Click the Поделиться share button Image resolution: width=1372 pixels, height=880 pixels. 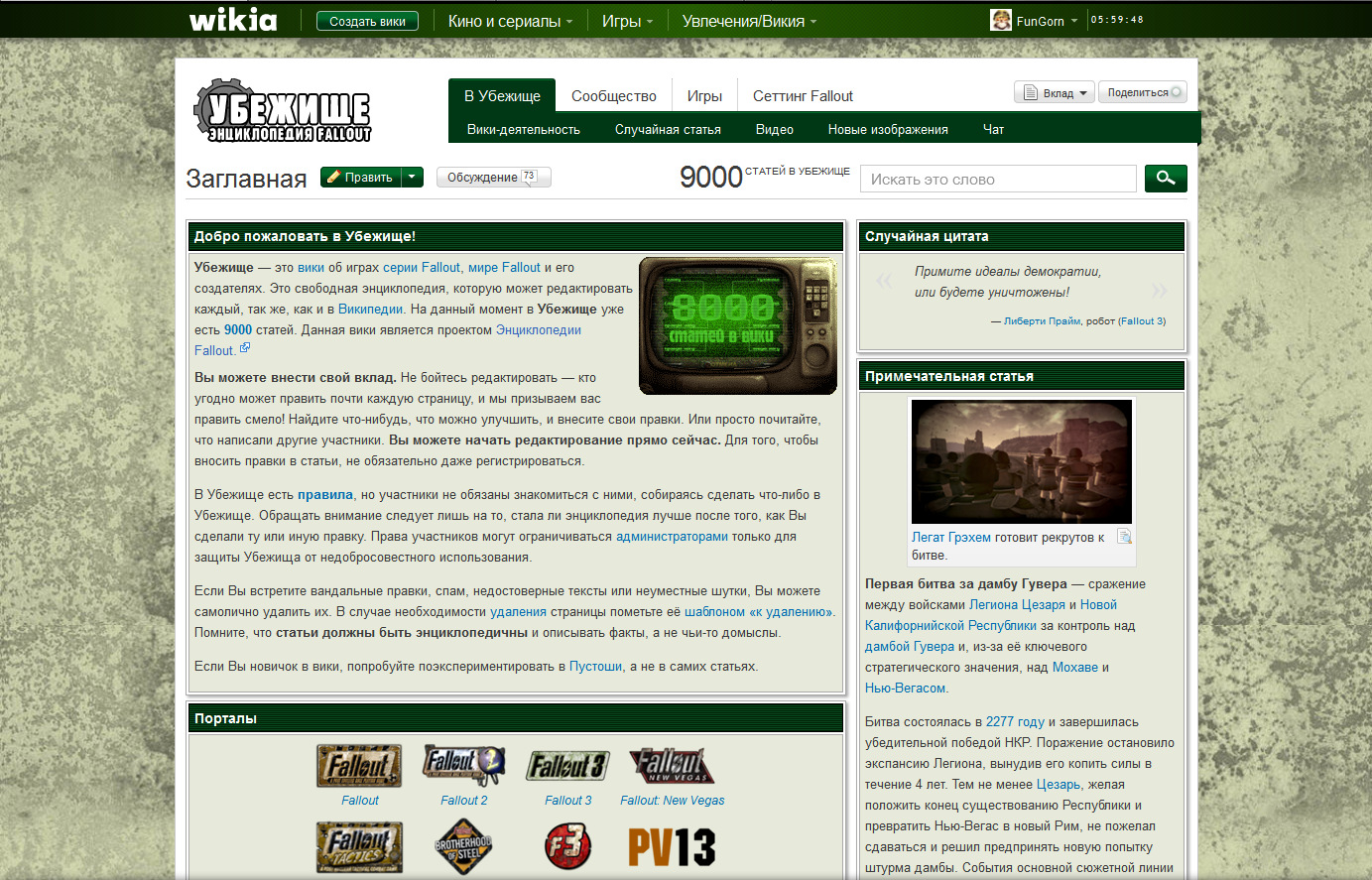[x=1142, y=92]
